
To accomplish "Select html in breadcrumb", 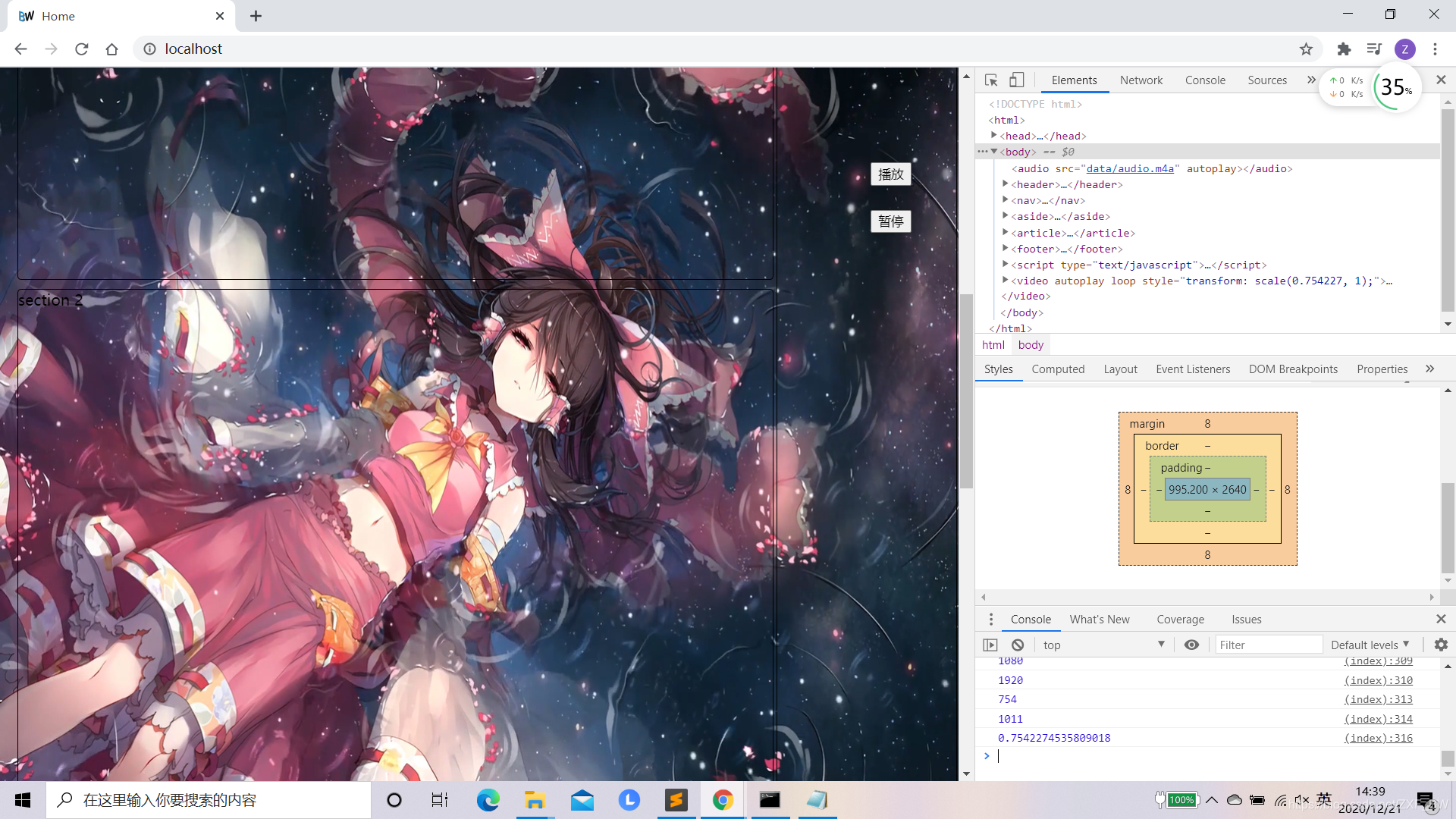I will click(993, 345).
